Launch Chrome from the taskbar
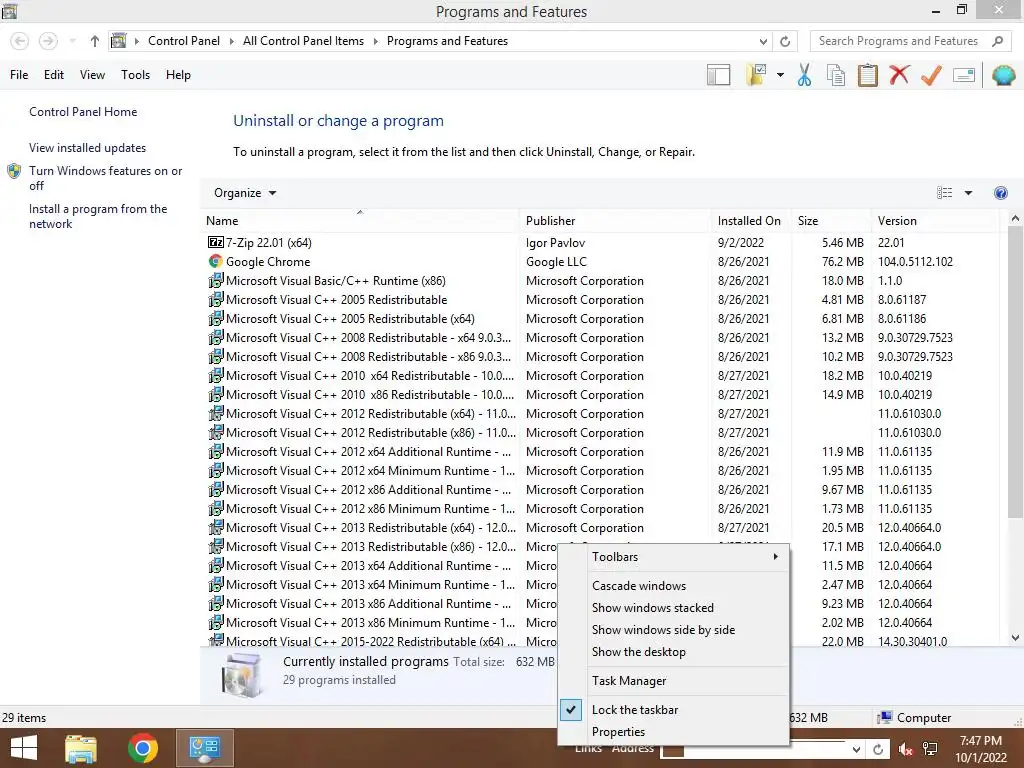 [x=142, y=748]
